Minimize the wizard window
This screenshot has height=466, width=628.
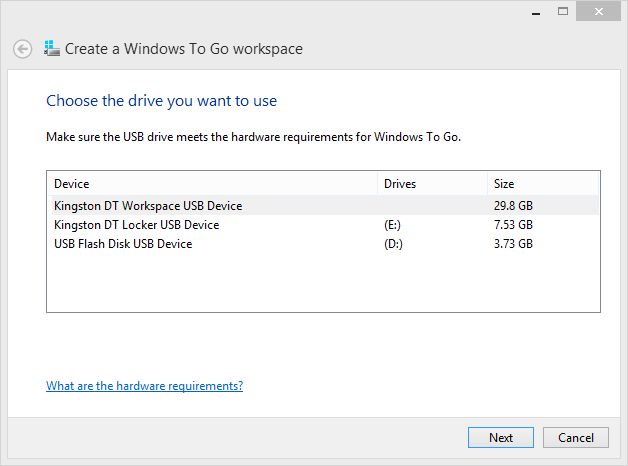coord(536,12)
